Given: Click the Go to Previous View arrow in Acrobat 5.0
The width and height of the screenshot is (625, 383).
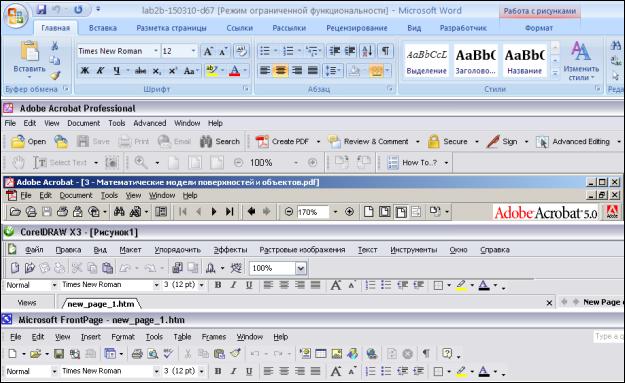Looking at the screenshot, I should [x=251, y=212].
